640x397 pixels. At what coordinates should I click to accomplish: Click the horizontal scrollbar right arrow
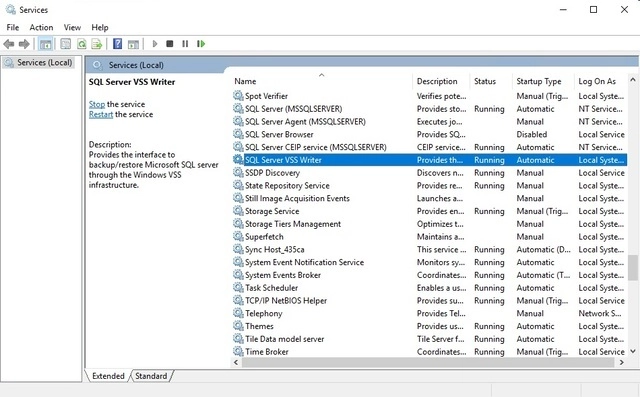(x=622, y=362)
